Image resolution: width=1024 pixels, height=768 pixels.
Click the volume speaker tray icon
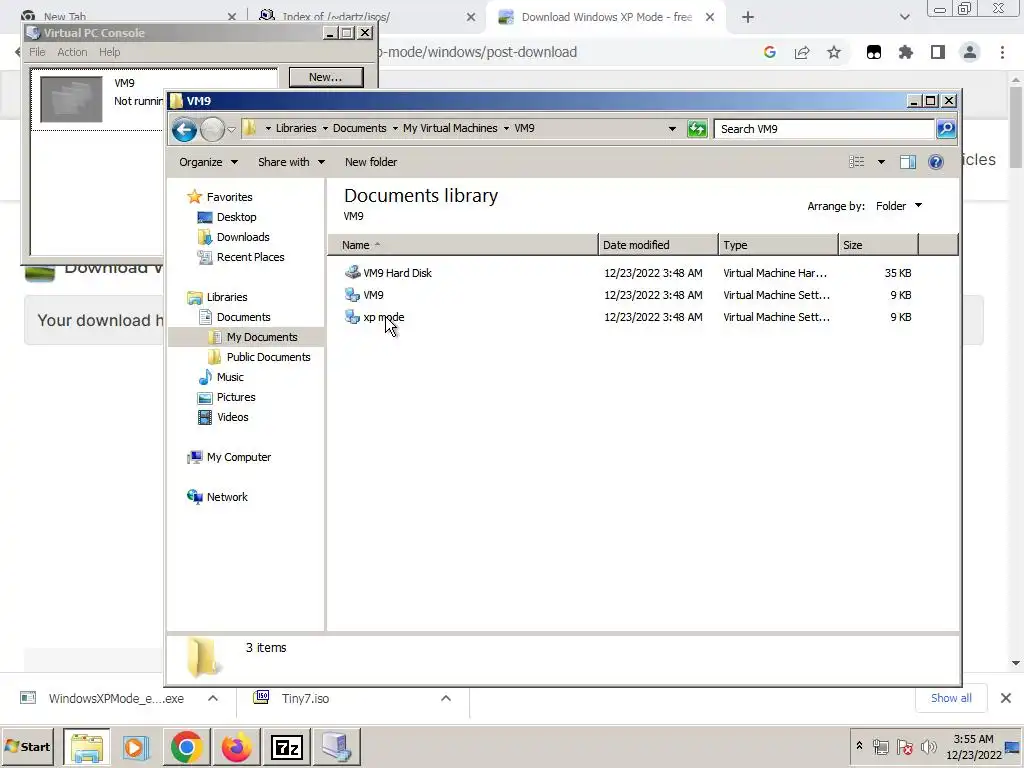(x=928, y=746)
